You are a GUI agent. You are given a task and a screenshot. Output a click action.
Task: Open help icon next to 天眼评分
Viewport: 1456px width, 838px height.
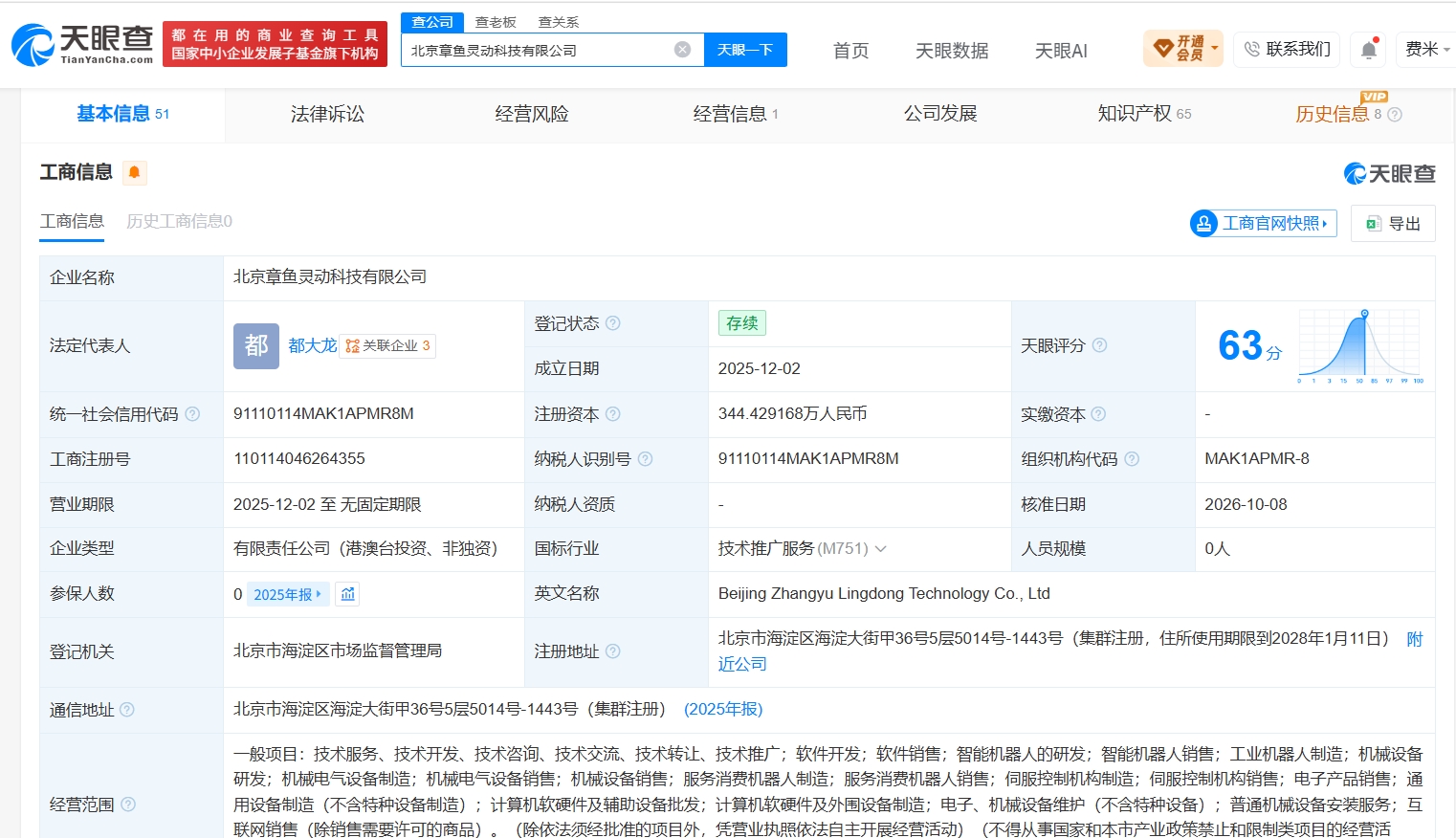(1099, 345)
